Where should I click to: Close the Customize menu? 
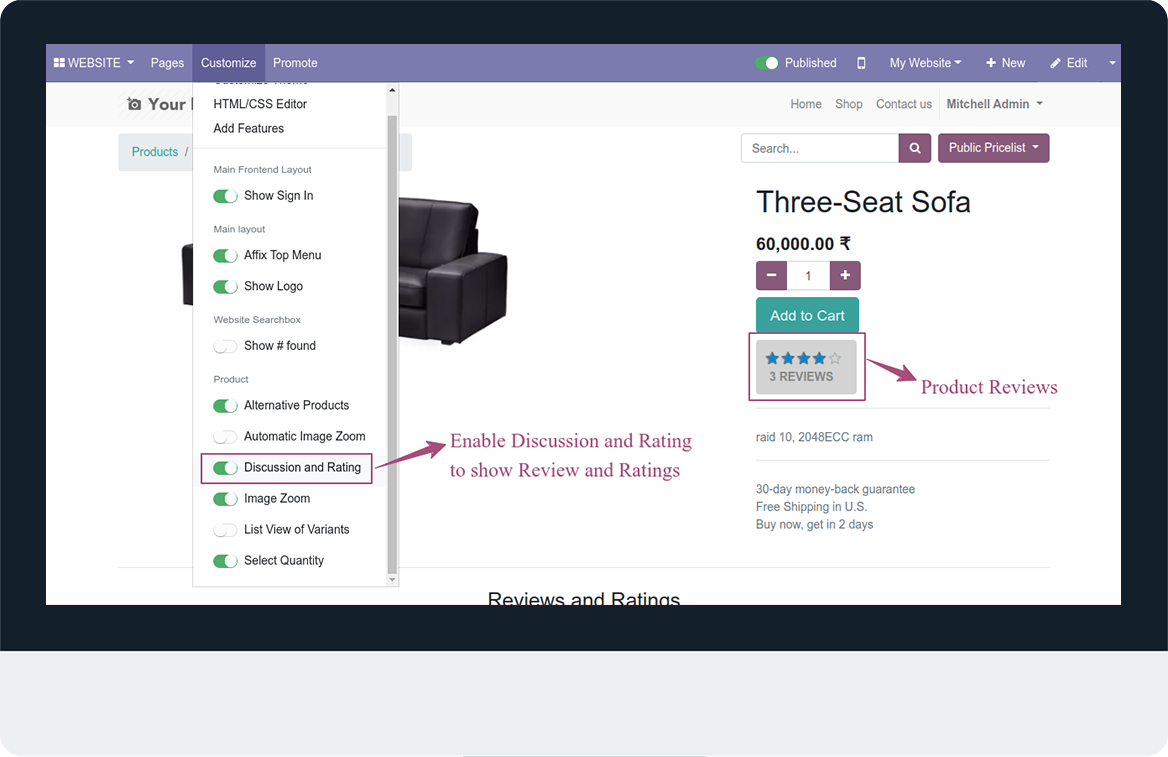tap(228, 63)
